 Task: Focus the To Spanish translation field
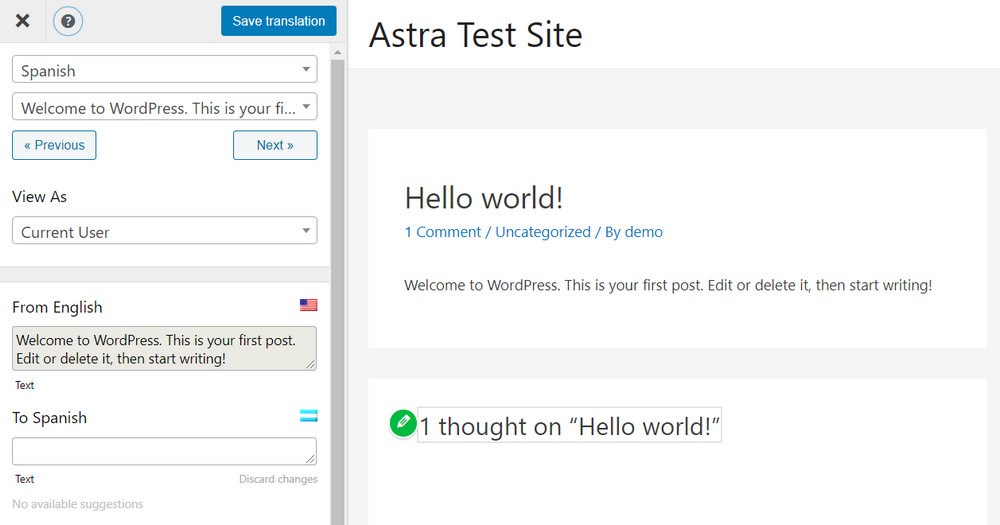(165, 451)
